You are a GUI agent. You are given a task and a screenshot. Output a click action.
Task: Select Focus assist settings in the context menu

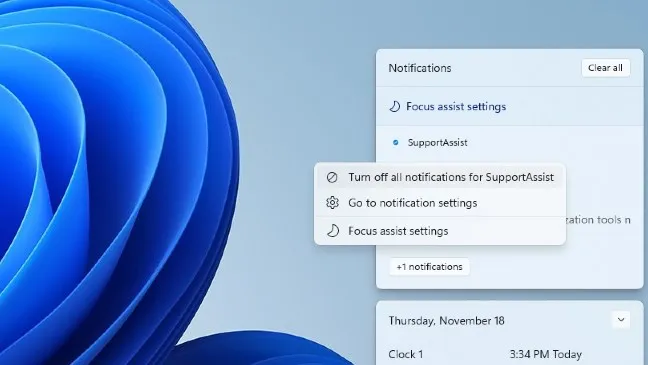tap(440, 231)
